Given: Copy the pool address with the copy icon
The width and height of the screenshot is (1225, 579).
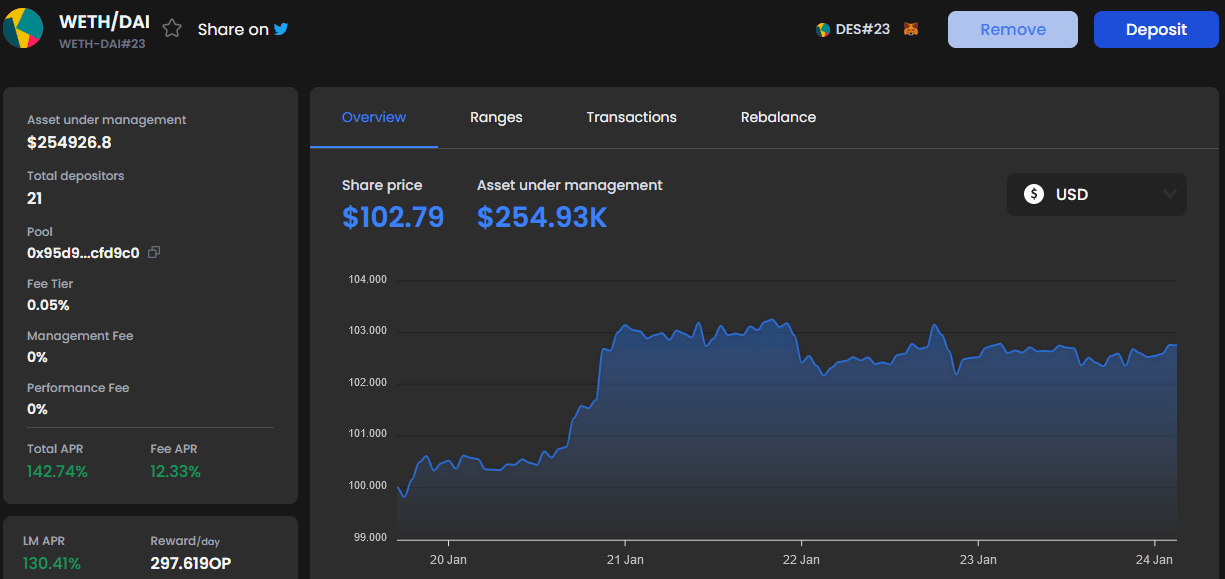Looking at the screenshot, I should coord(154,252).
